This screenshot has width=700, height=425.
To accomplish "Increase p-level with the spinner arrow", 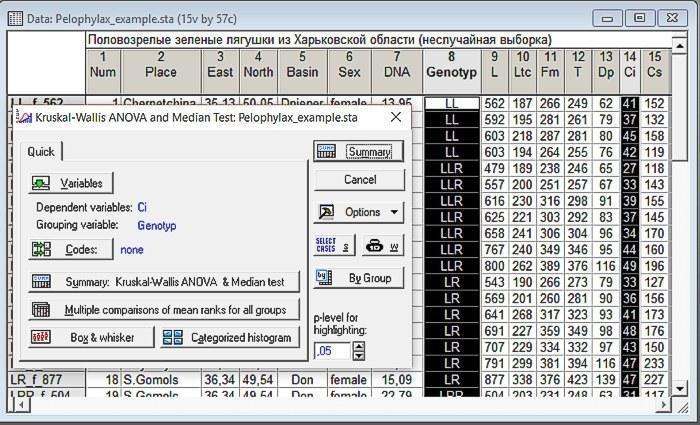I will tap(359, 346).
